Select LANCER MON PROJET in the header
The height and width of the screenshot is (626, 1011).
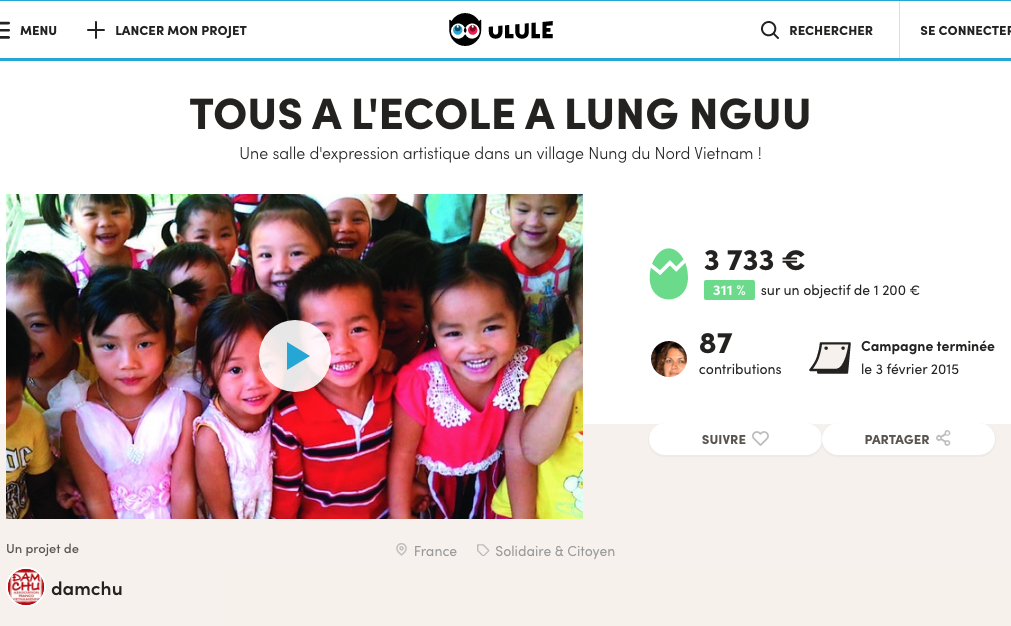click(181, 30)
